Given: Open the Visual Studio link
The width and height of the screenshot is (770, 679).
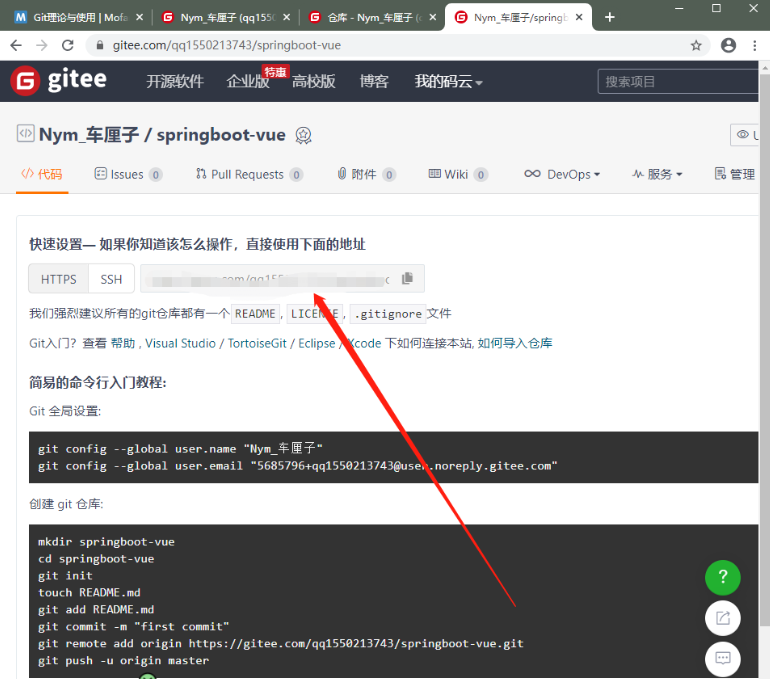Looking at the screenshot, I should (x=180, y=343).
